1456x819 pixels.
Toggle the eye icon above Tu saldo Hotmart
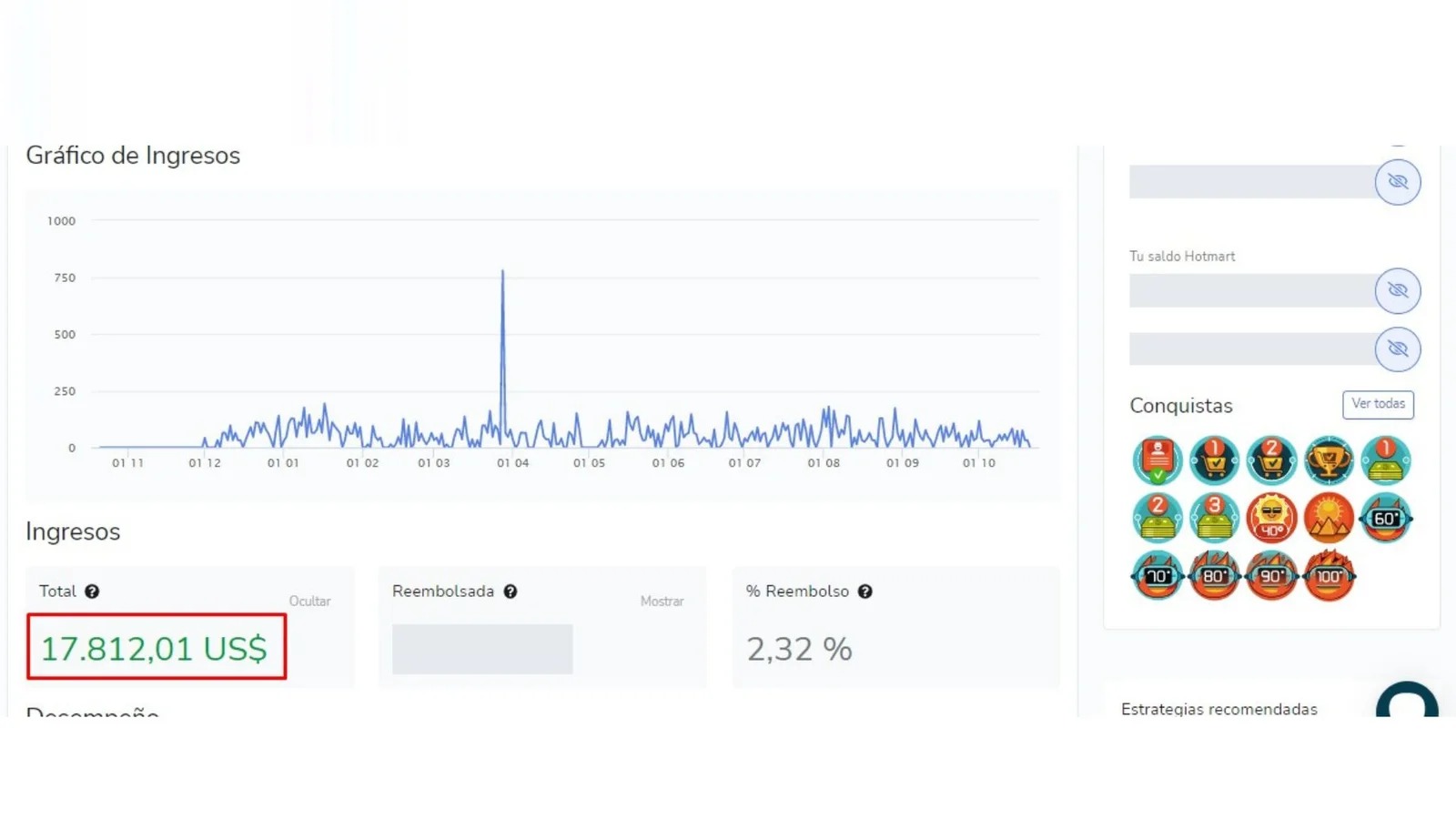pos(1398,182)
